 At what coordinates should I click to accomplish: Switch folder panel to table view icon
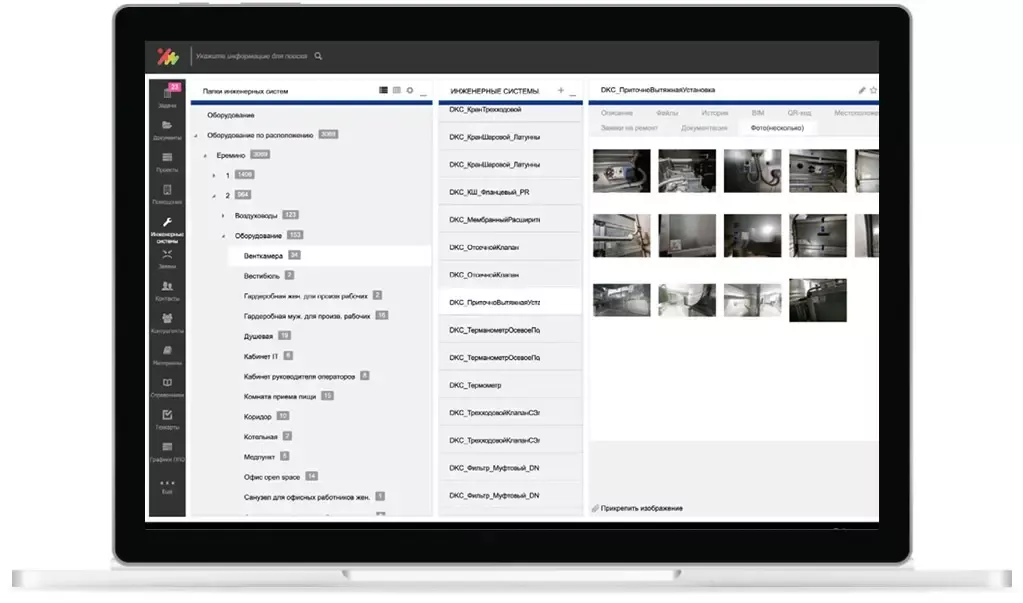click(x=396, y=90)
